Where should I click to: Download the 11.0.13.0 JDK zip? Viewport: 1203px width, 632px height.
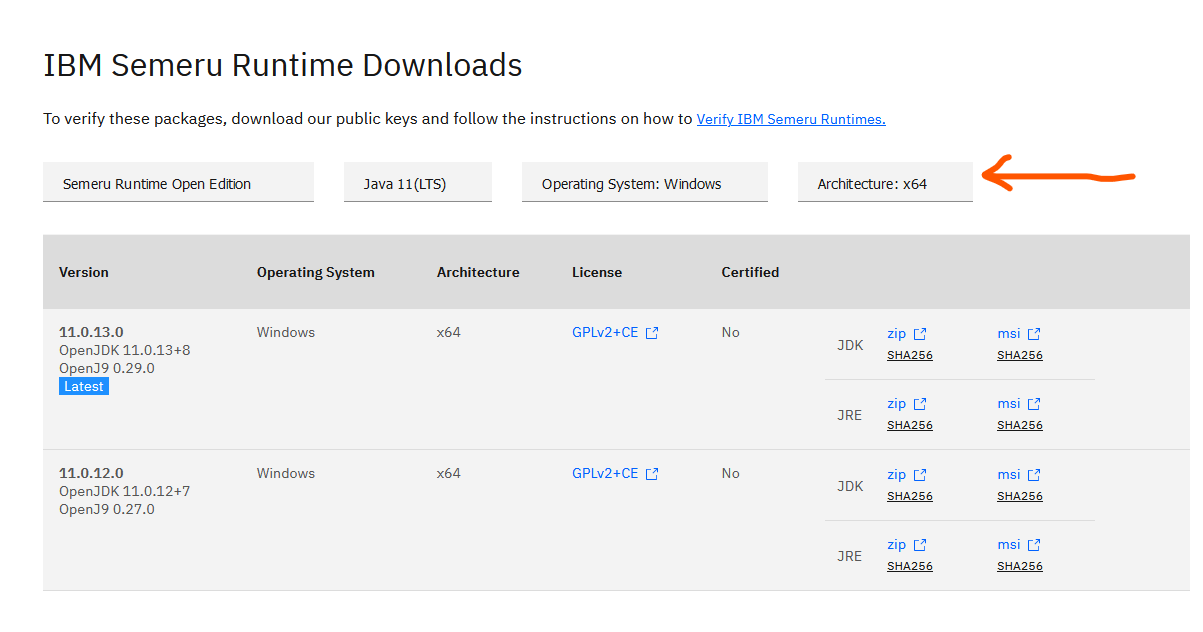pyautogui.click(x=896, y=334)
